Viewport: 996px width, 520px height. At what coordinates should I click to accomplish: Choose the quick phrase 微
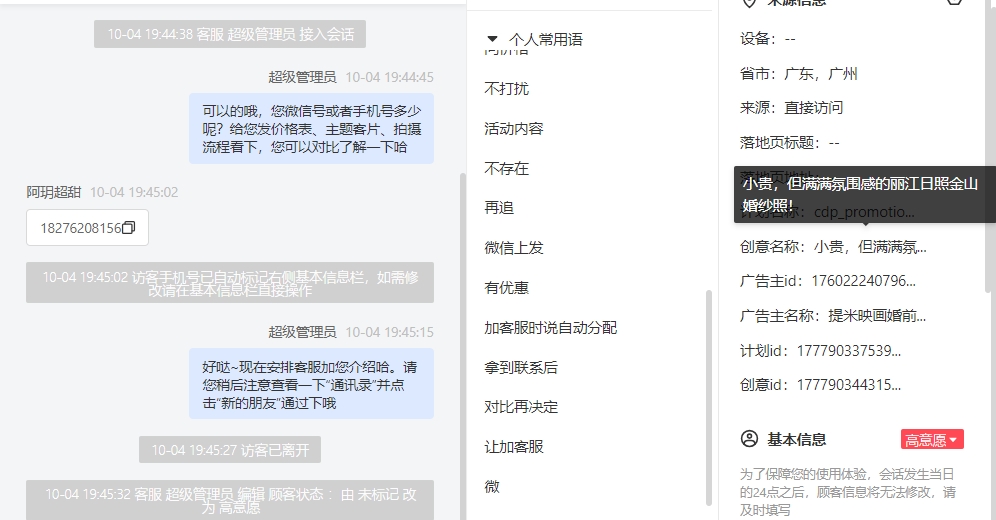[x=492, y=486]
